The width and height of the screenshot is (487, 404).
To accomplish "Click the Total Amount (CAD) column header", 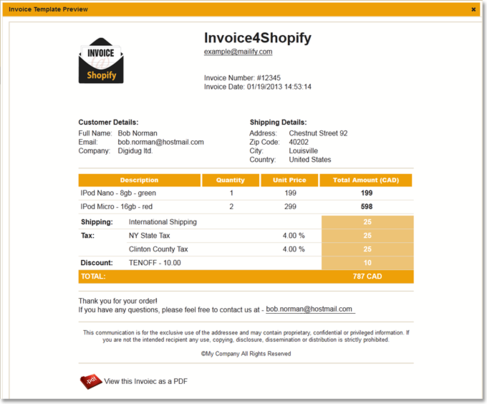I will (x=366, y=180).
